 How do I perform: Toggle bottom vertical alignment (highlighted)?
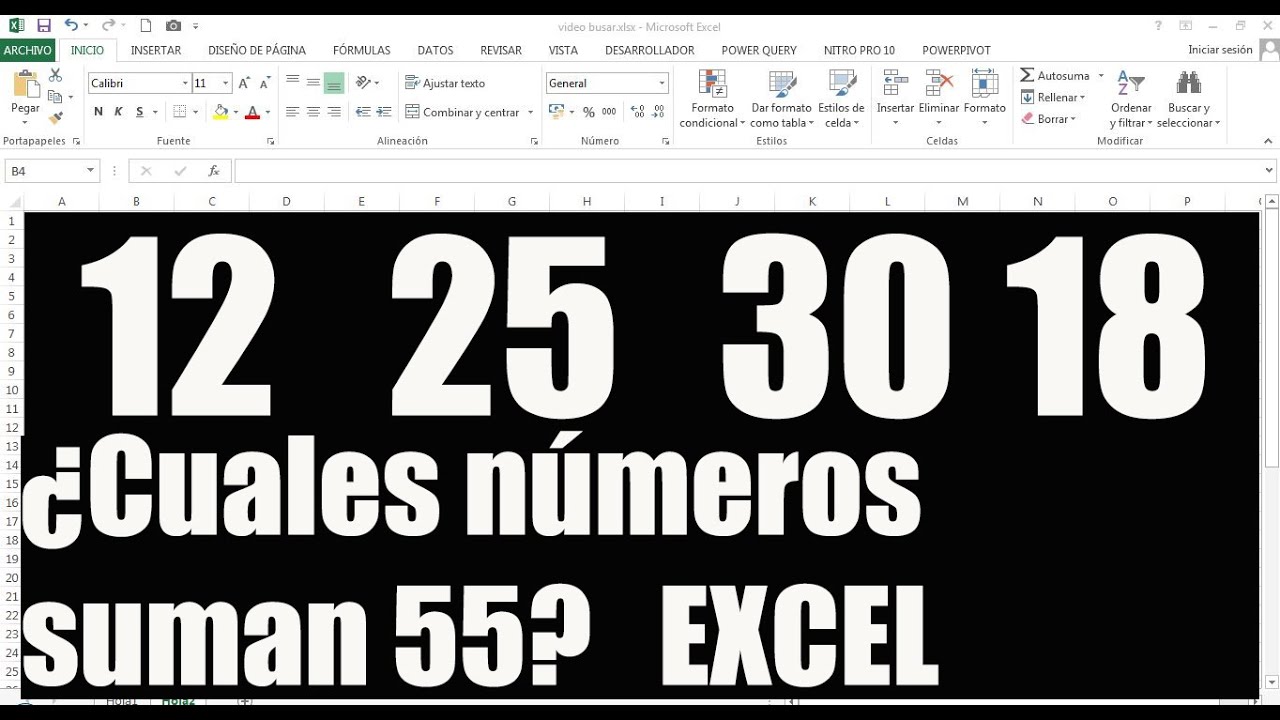click(334, 83)
